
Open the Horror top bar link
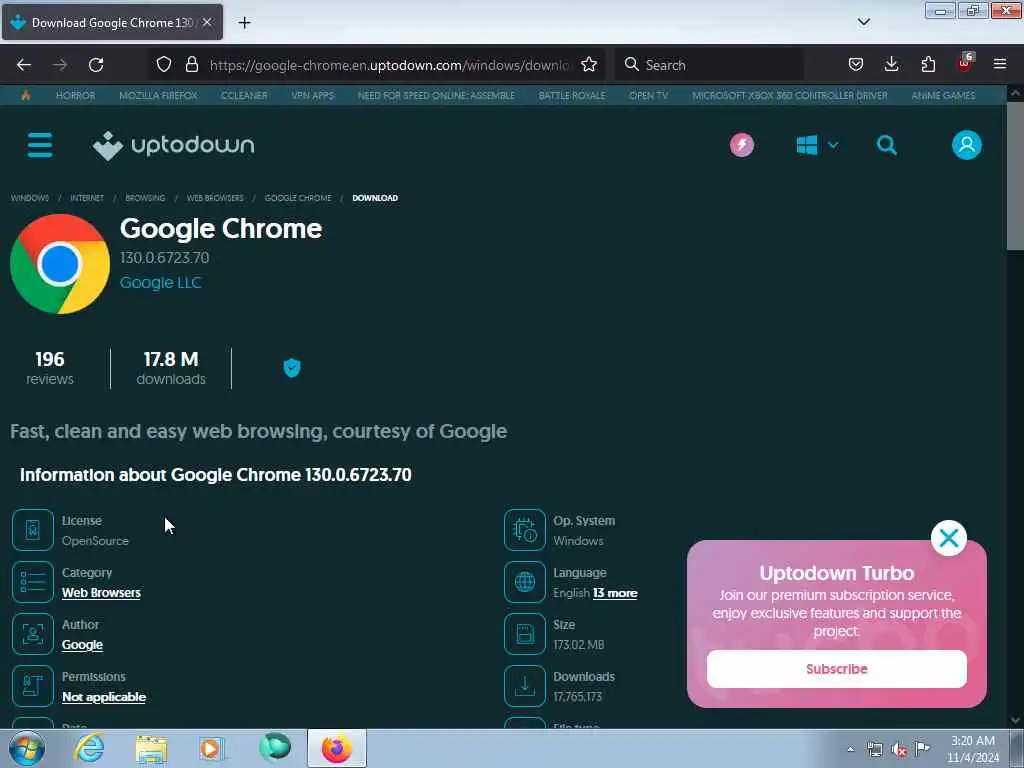(x=75, y=95)
